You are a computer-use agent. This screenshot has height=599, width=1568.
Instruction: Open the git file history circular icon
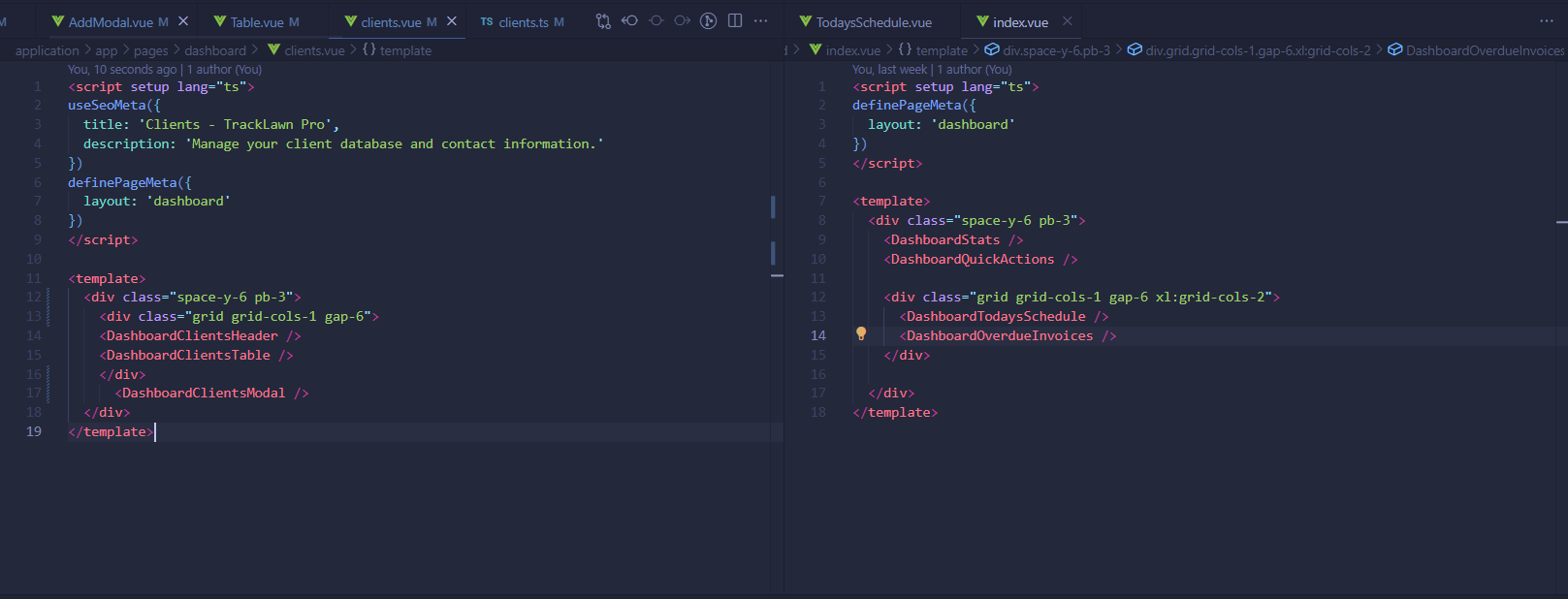[x=709, y=21]
